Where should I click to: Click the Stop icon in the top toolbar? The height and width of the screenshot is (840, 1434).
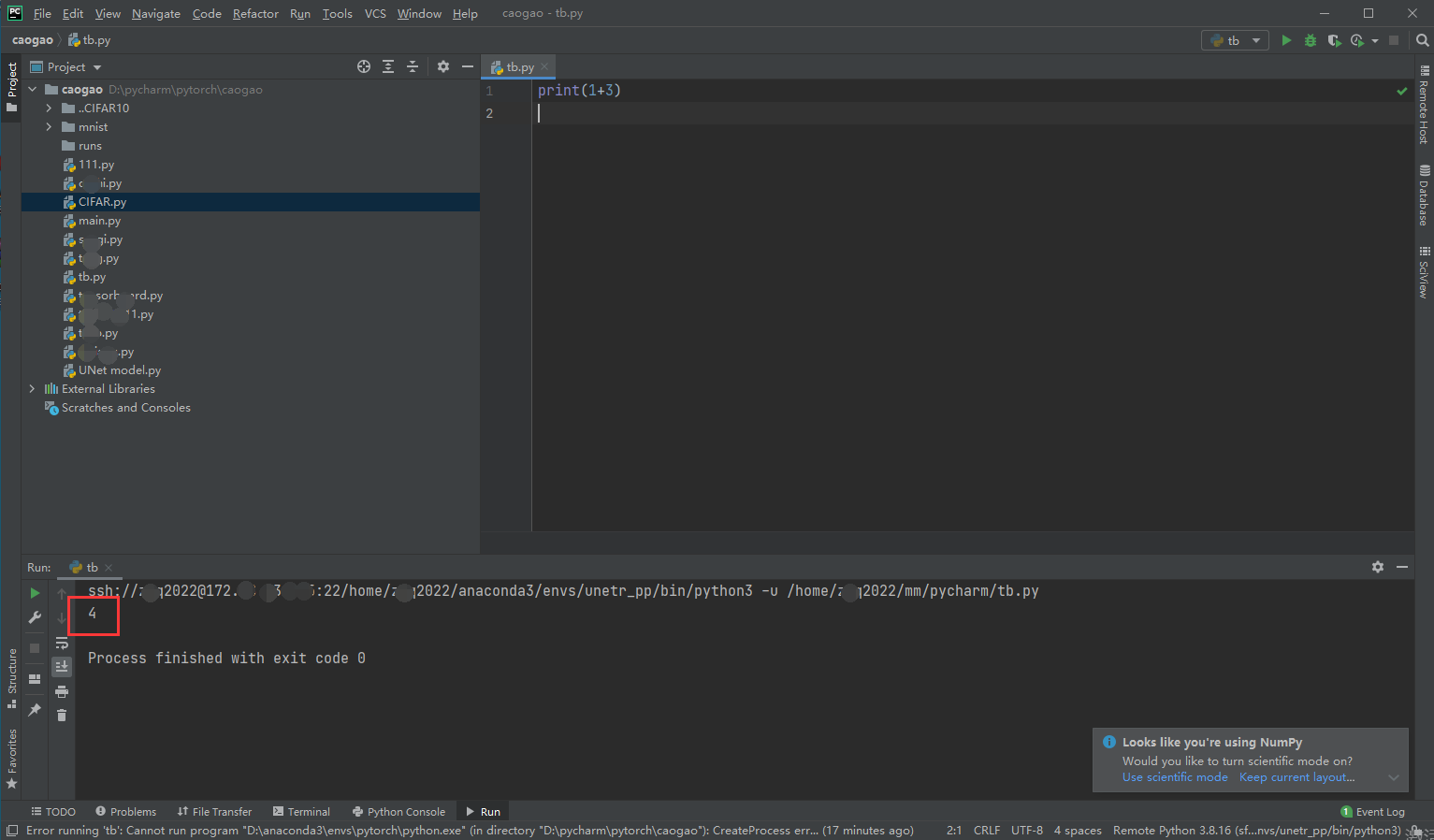pyautogui.click(x=1394, y=40)
